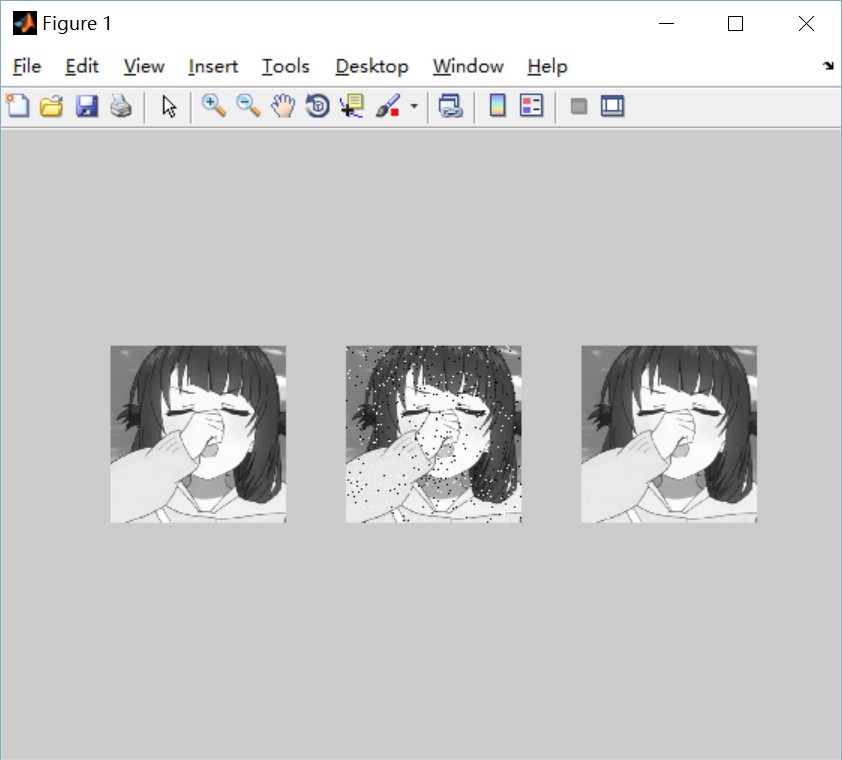This screenshot has width=842, height=760.
Task: Click the MATLAB logo in title bar
Action: tap(25, 23)
